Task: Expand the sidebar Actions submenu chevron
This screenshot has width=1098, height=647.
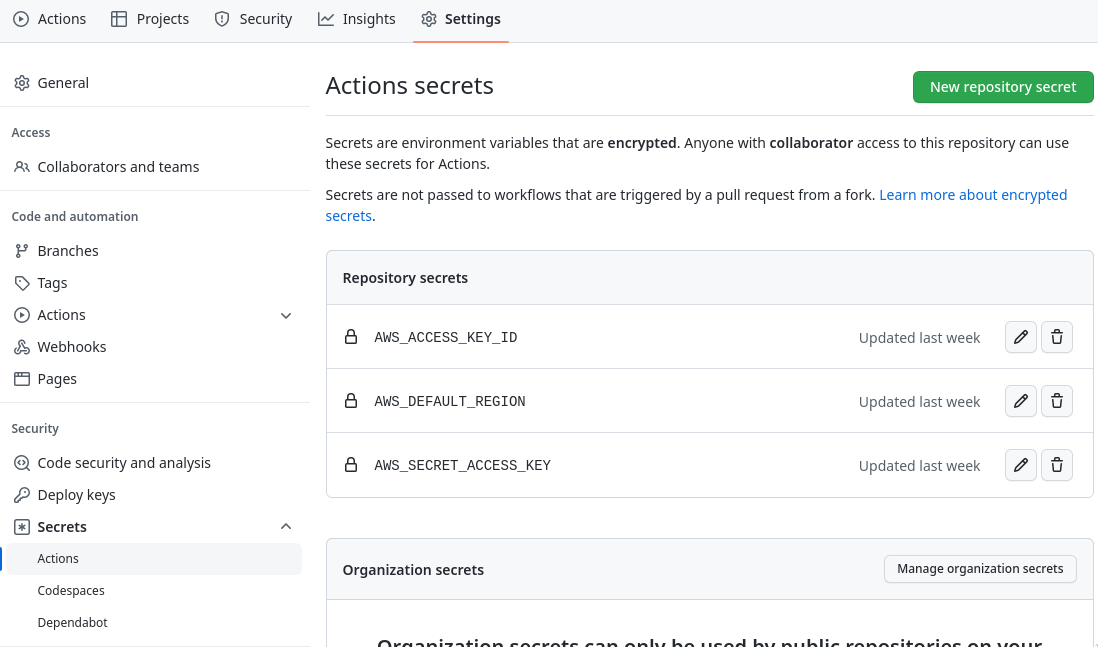Action: coord(286,316)
